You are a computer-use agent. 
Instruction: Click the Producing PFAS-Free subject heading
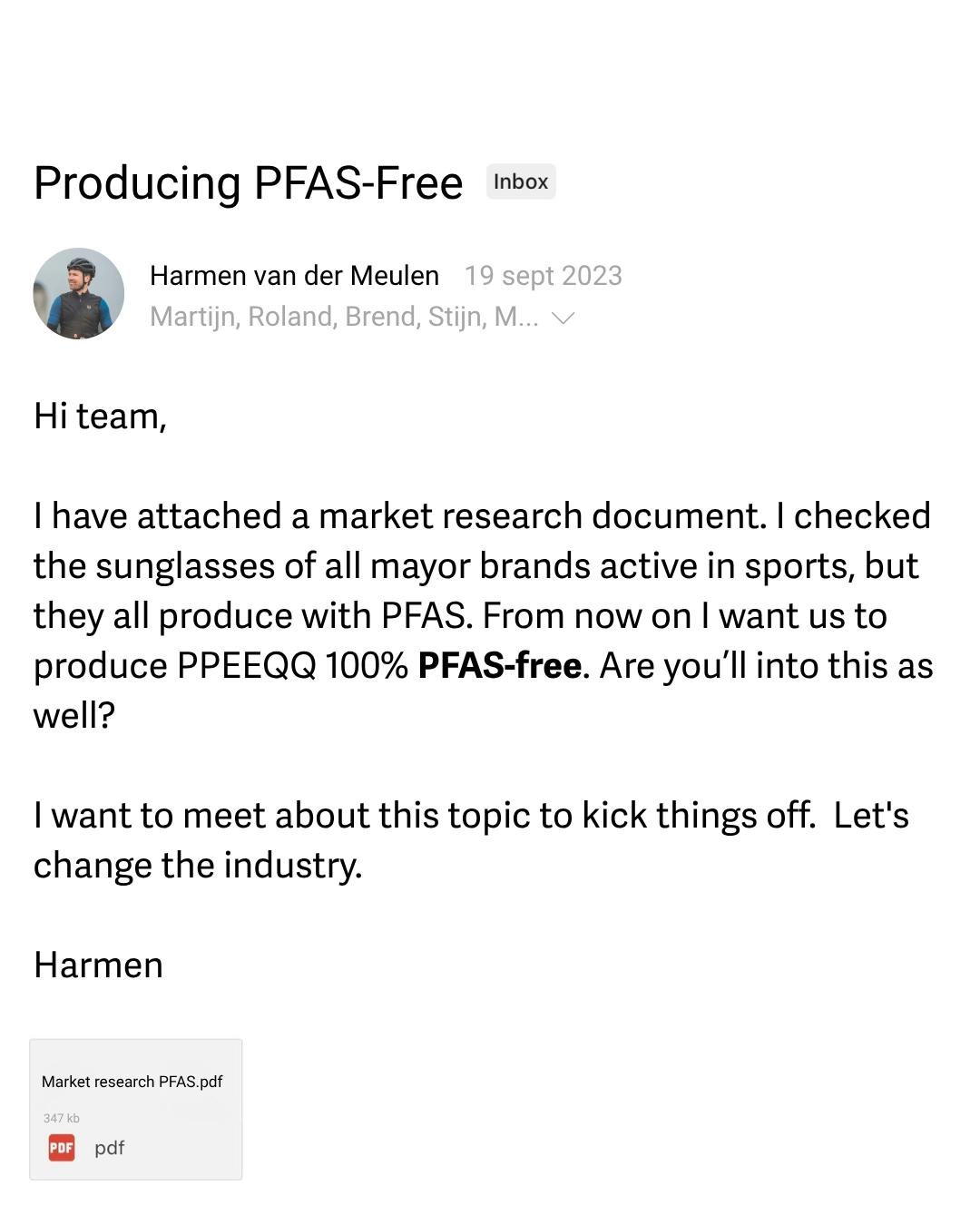tap(249, 183)
